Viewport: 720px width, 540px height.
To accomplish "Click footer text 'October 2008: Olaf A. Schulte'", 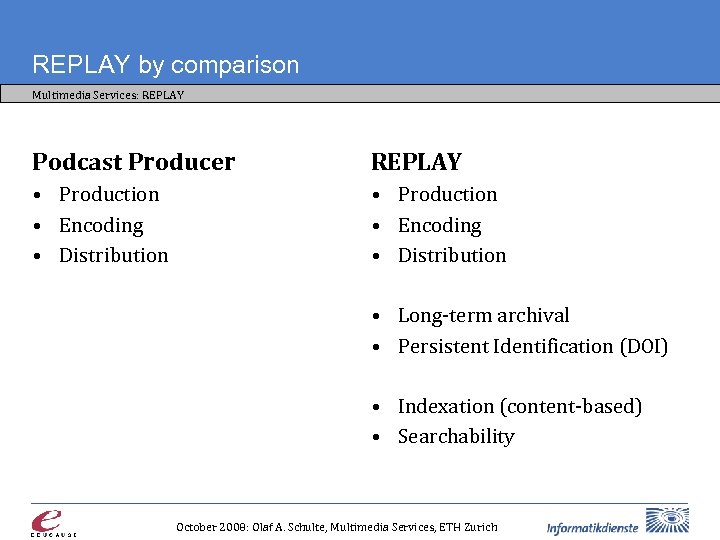I will pos(251,527).
